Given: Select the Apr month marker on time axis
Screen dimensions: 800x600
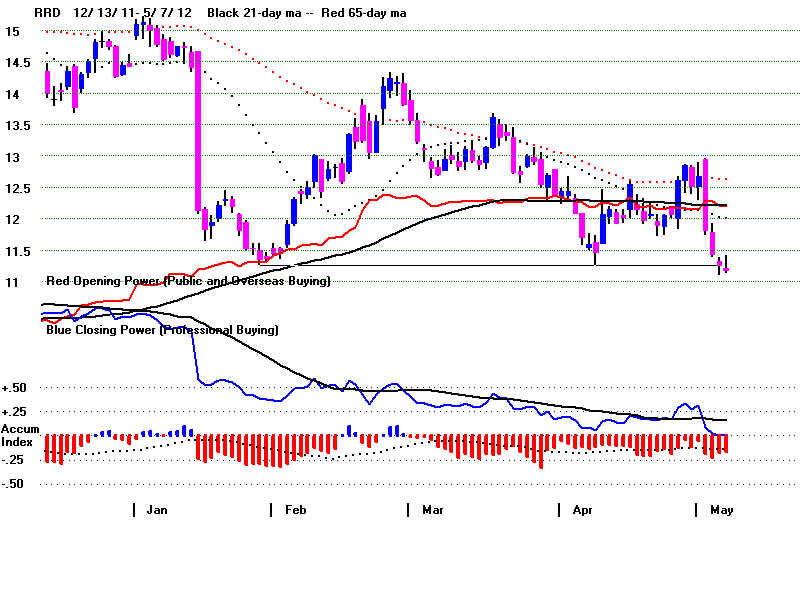Looking at the screenshot, I should click(x=582, y=510).
